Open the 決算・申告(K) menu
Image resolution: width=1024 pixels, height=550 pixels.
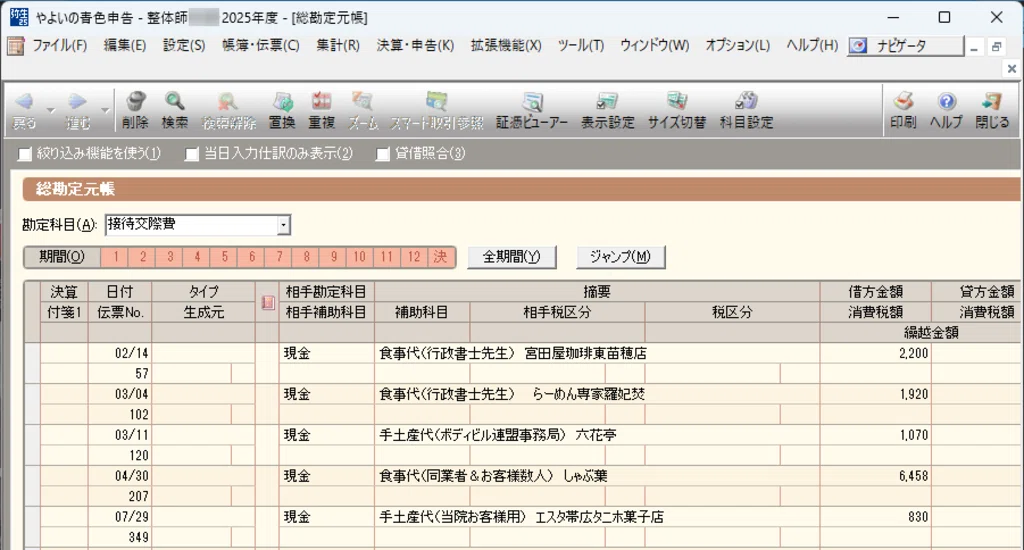click(415, 46)
